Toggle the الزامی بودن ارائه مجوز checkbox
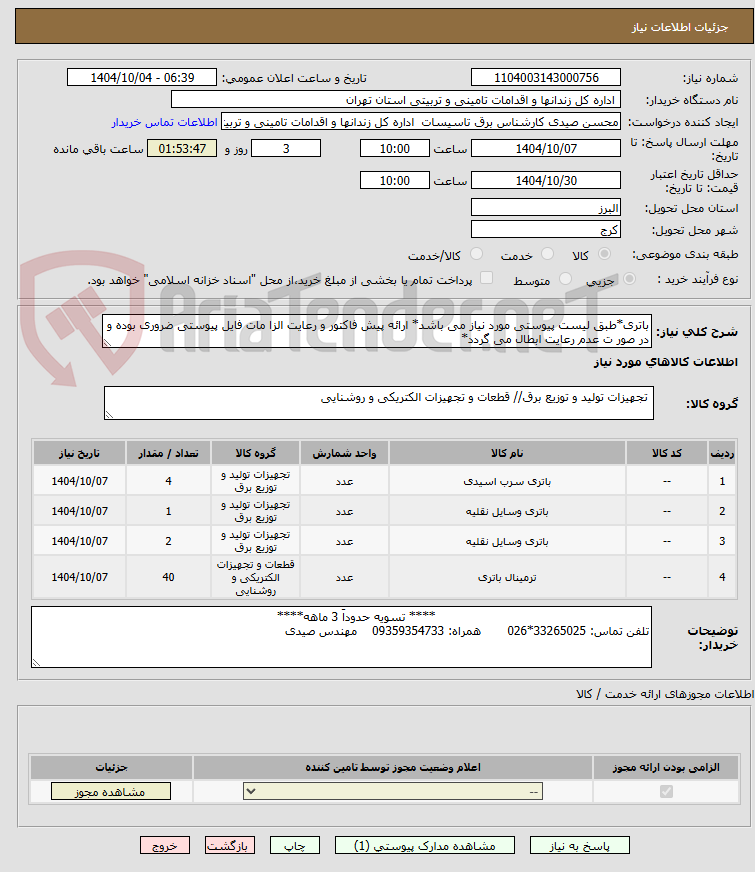 [666, 791]
